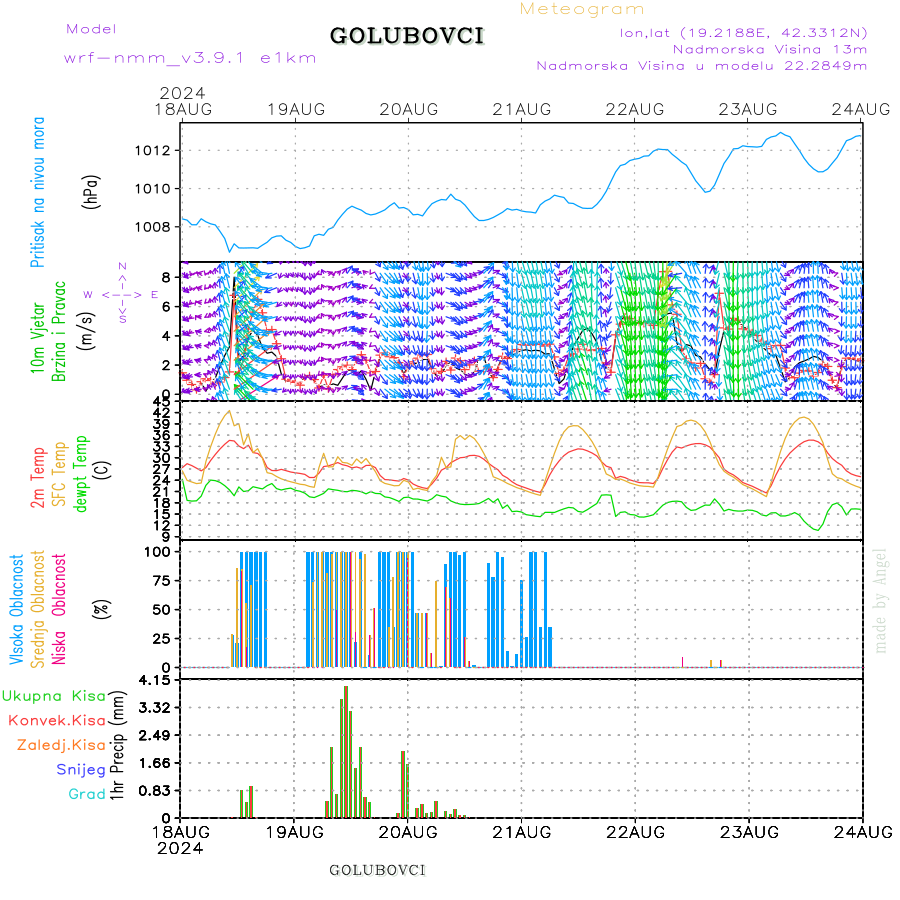Click the orange "Zaledj.Kisa" legend entry
900x900 pixels.
61,746
